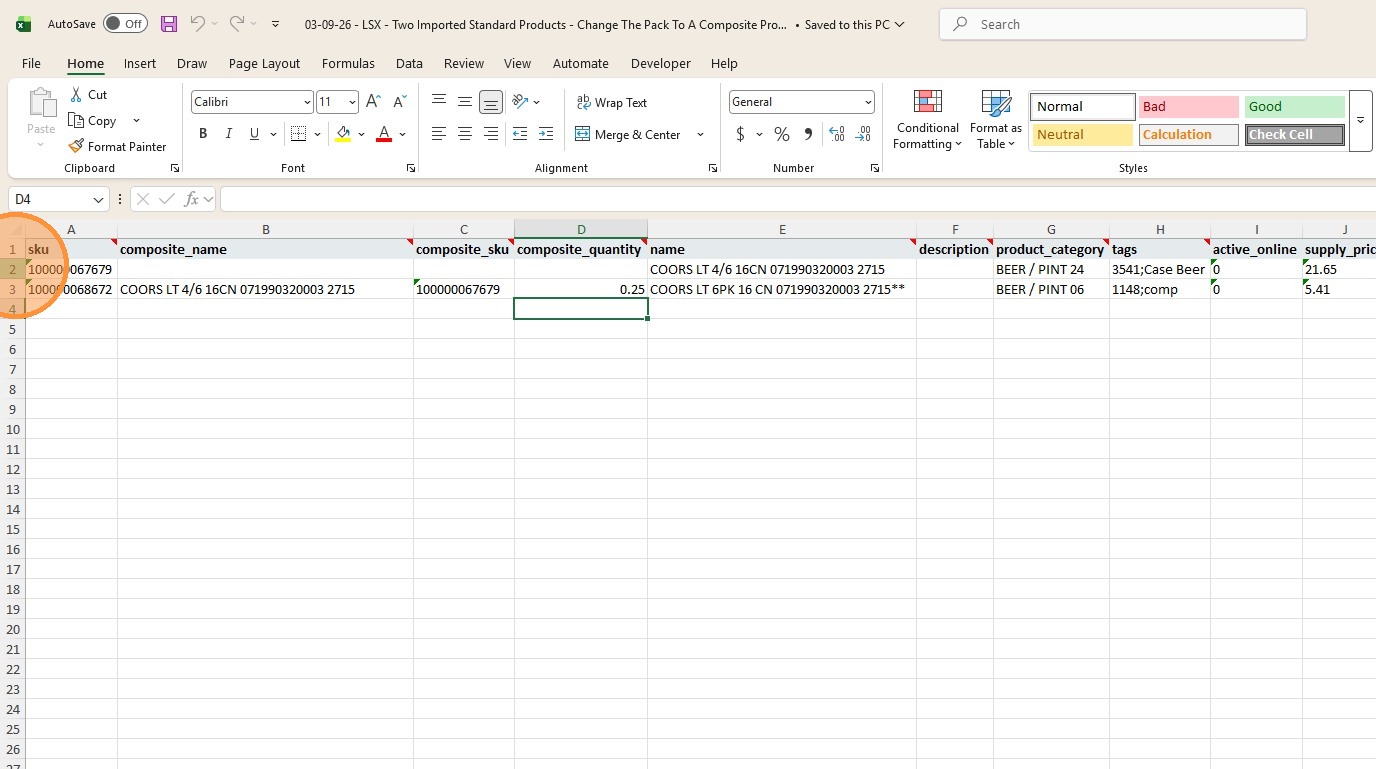Image resolution: width=1376 pixels, height=769 pixels.
Task: Expand the Merge & Center options arrow
Action: point(700,134)
